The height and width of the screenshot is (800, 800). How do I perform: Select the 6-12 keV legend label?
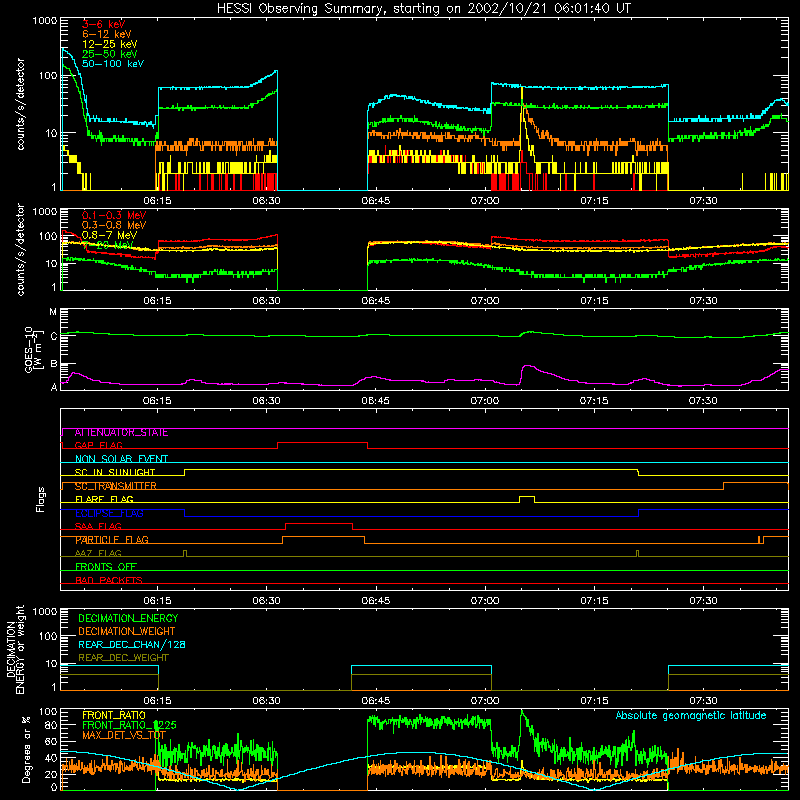(107, 34)
